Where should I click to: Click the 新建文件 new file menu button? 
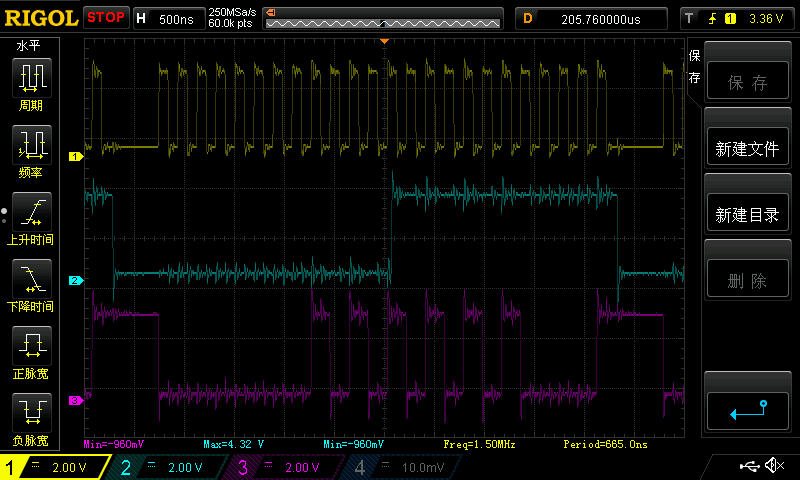click(747, 148)
